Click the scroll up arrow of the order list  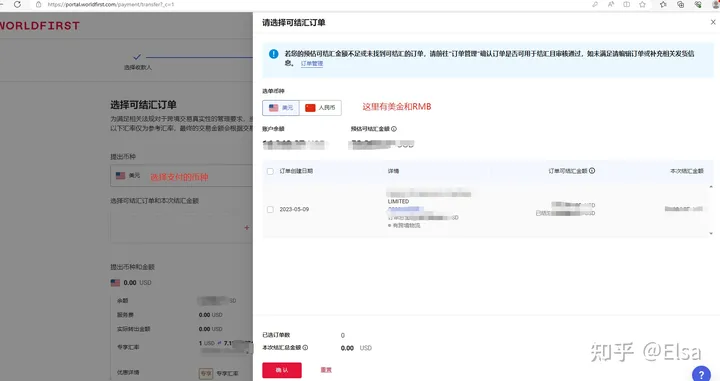point(711,187)
